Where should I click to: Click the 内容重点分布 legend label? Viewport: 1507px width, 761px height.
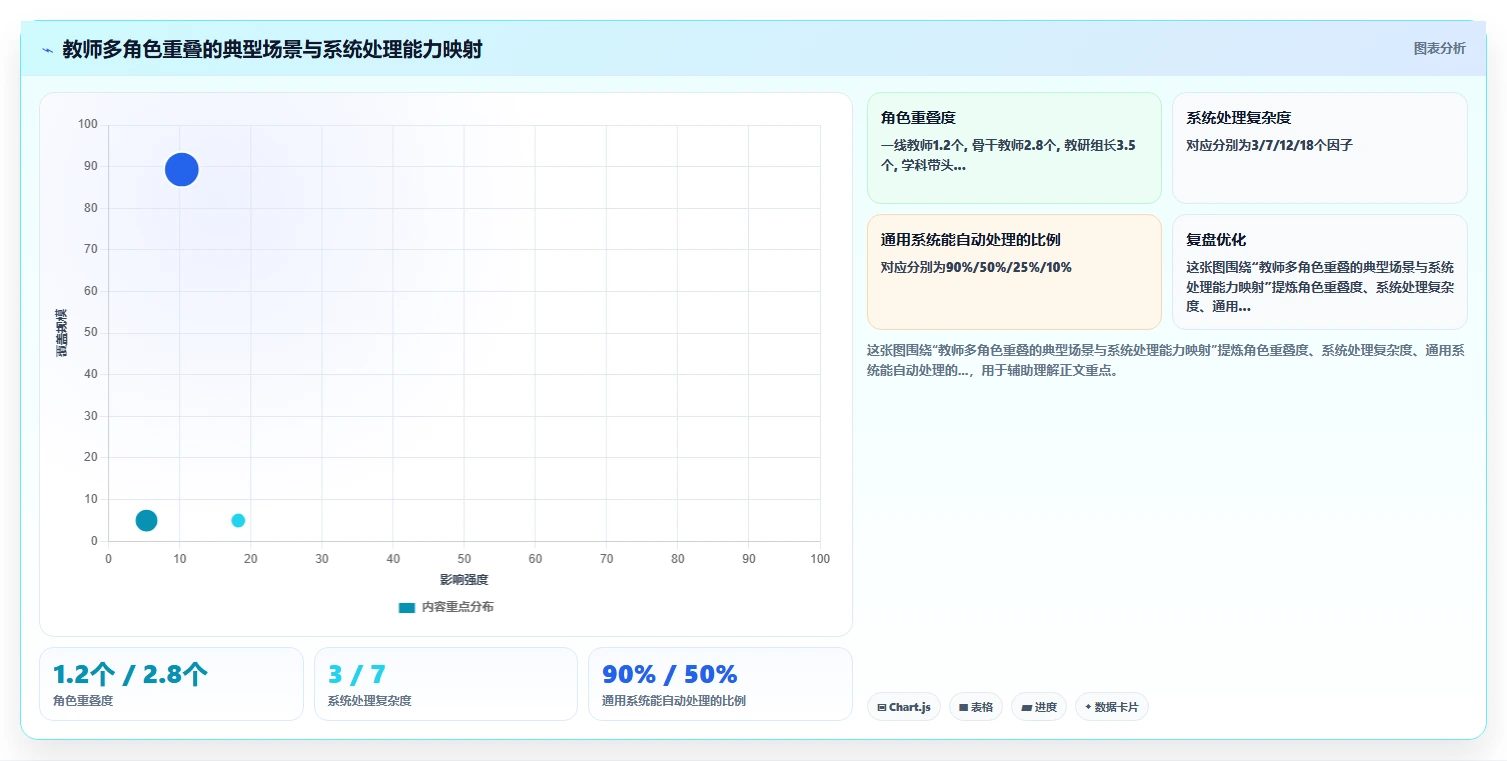(457, 607)
